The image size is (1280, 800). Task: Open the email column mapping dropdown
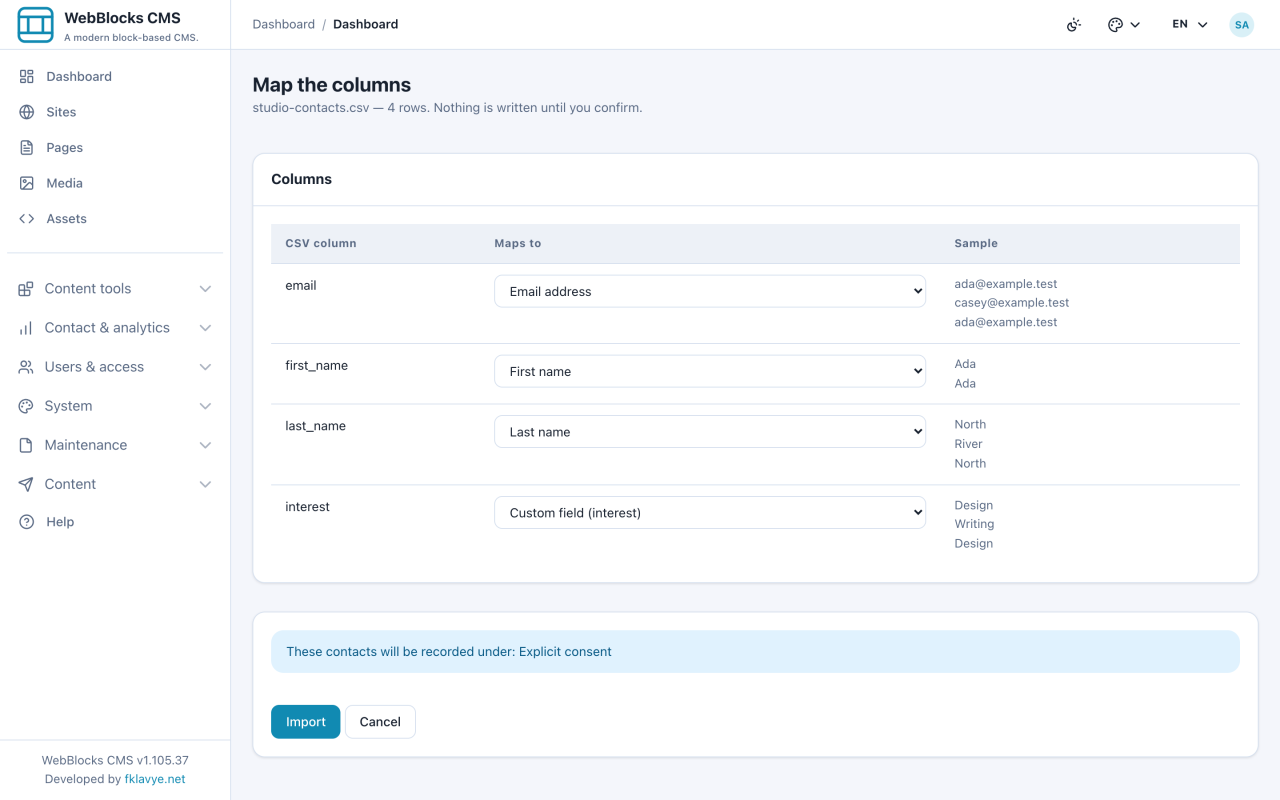(710, 291)
